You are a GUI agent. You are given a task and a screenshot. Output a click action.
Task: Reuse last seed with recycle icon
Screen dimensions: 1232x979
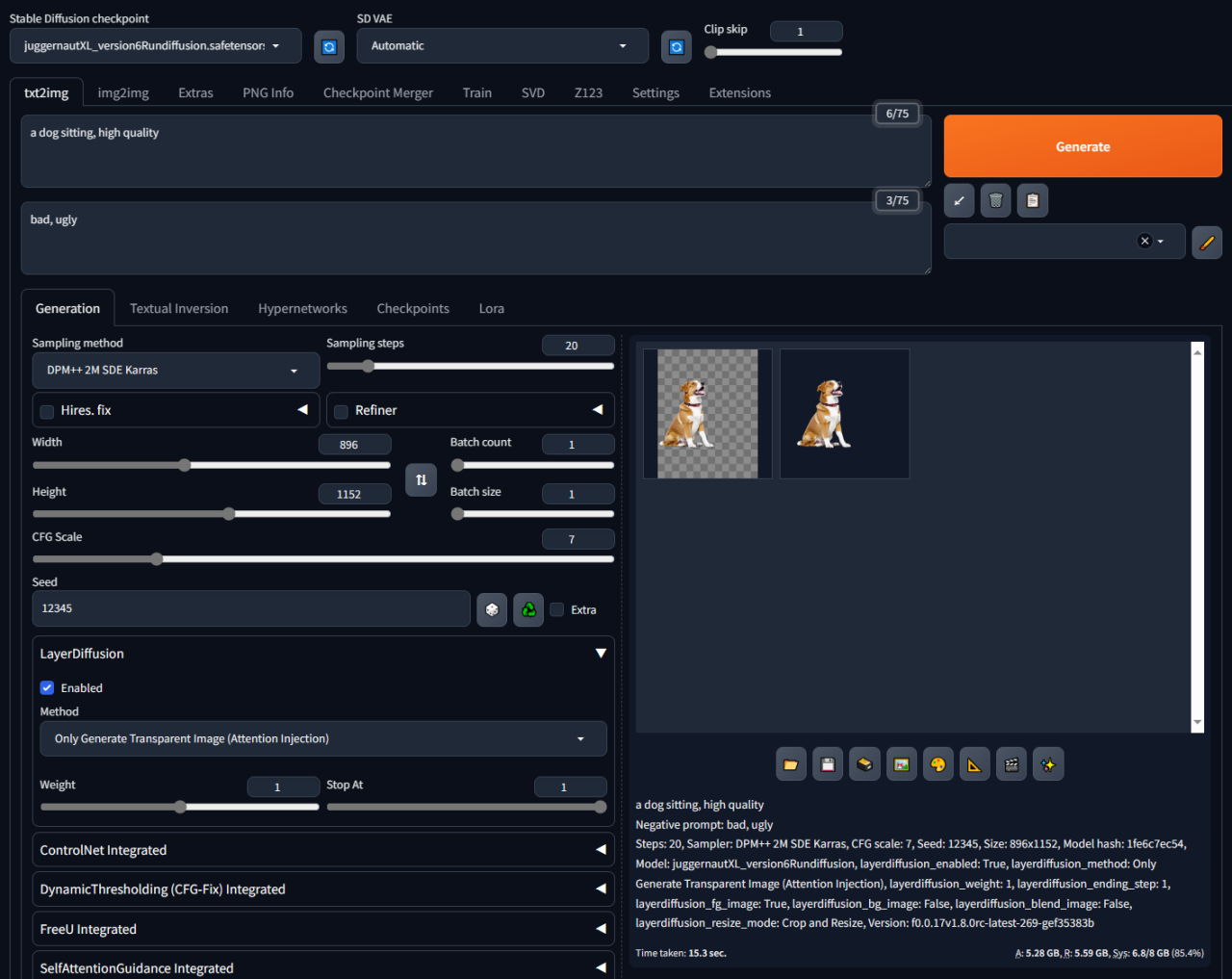click(x=528, y=609)
